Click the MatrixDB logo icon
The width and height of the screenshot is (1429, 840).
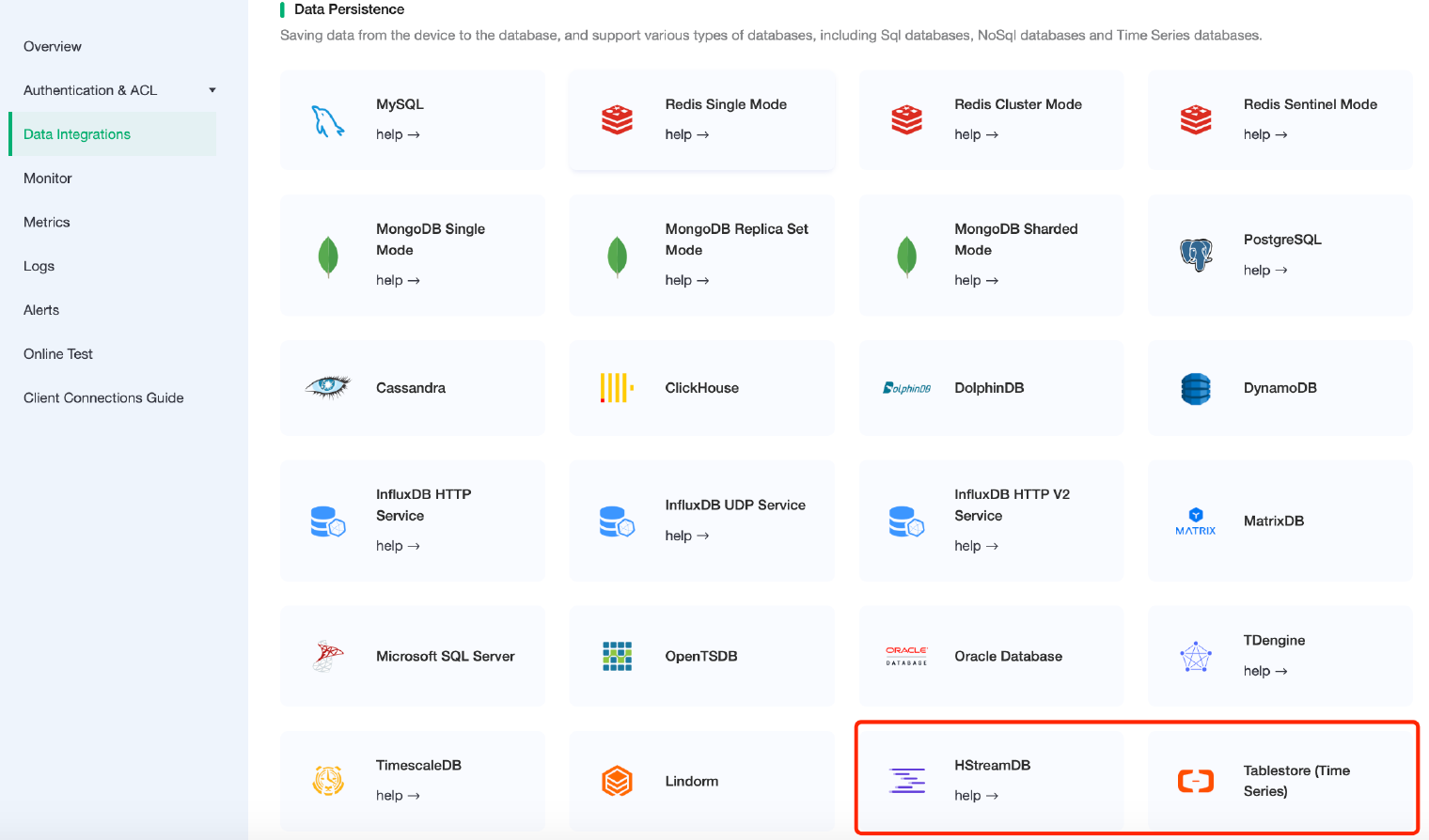click(x=1196, y=521)
